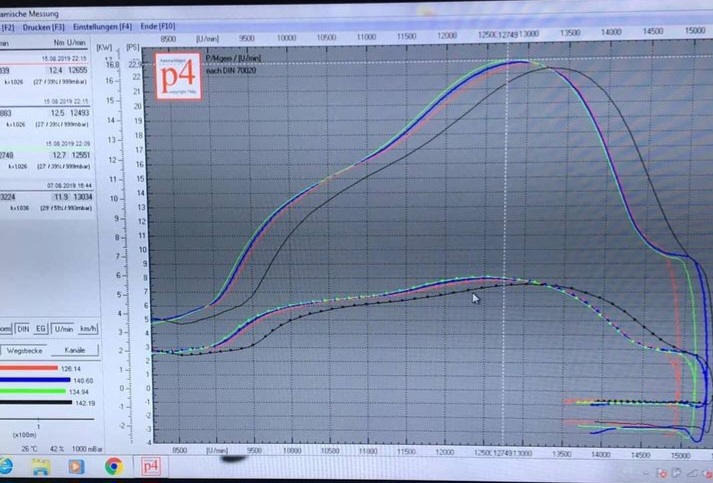
Task: Select the red measurement bar 126.14
Action: coord(30,368)
